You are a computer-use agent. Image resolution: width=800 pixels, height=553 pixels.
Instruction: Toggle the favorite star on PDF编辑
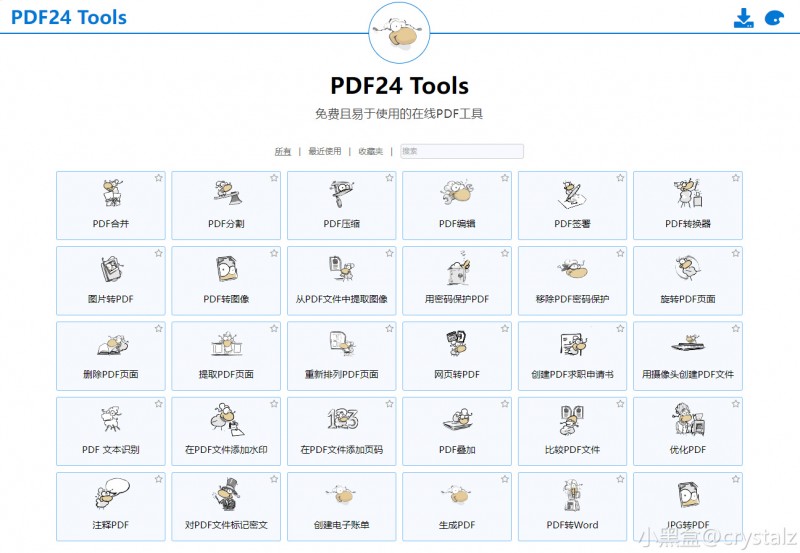(x=505, y=178)
